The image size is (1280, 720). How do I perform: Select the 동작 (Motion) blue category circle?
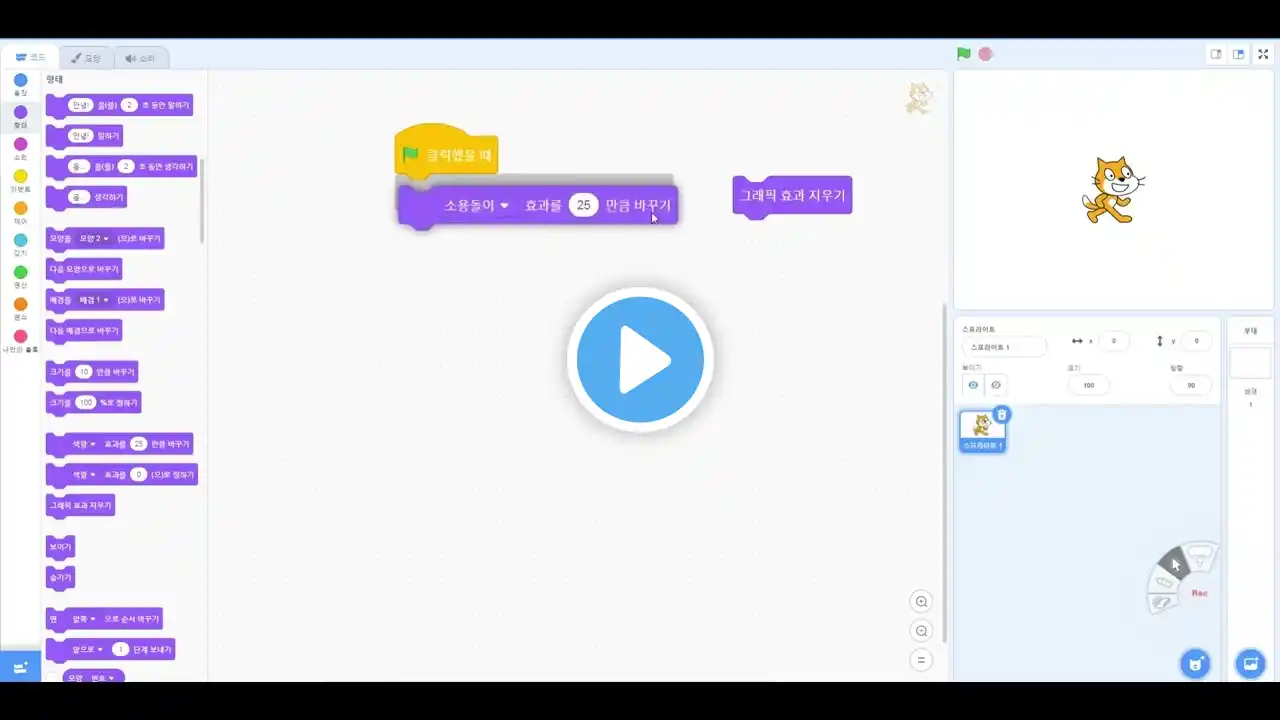pyautogui.click(x=20, y=80)
